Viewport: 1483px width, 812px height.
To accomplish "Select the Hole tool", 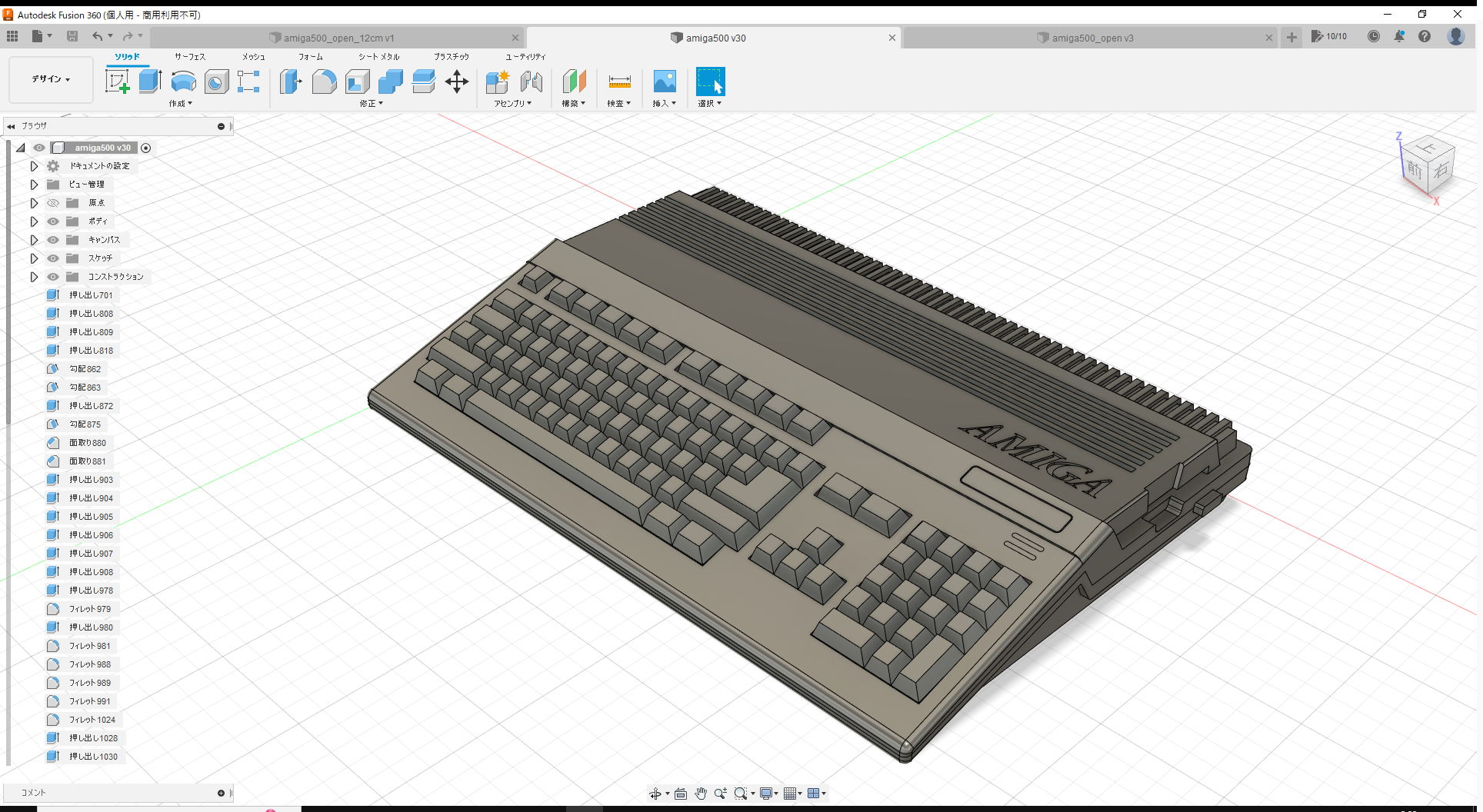I will pyautogui.click(x=216, y=82).
